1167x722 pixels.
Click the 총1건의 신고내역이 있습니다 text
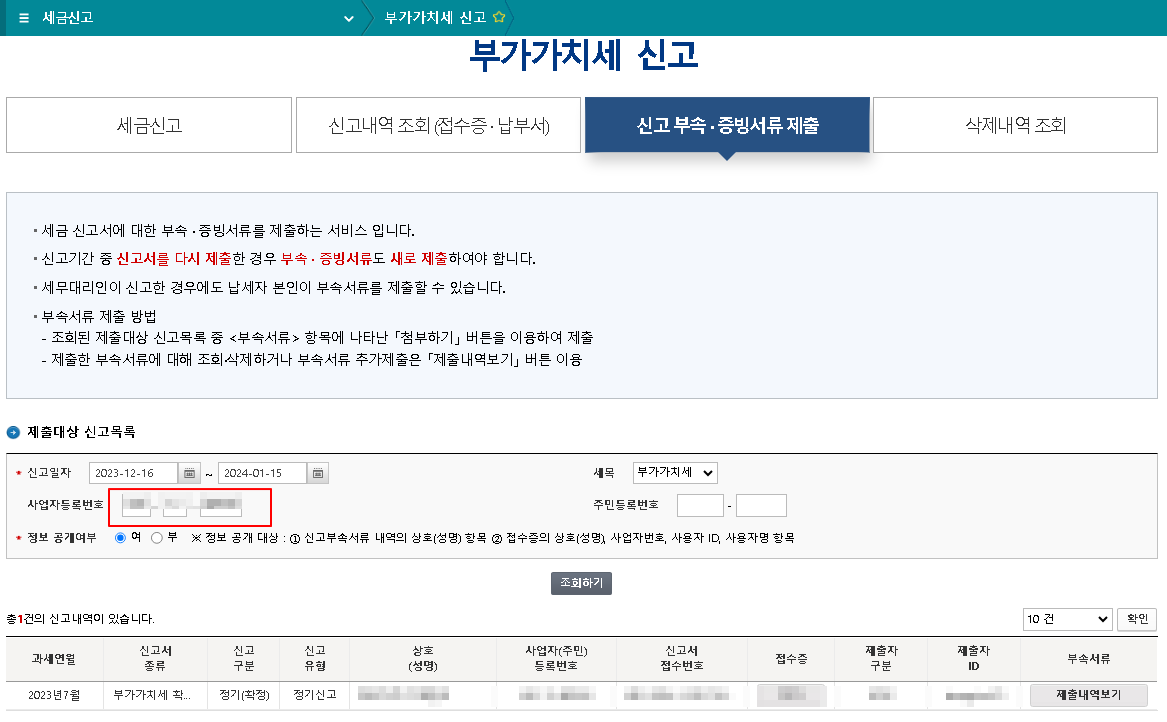[x=80, y=619]
